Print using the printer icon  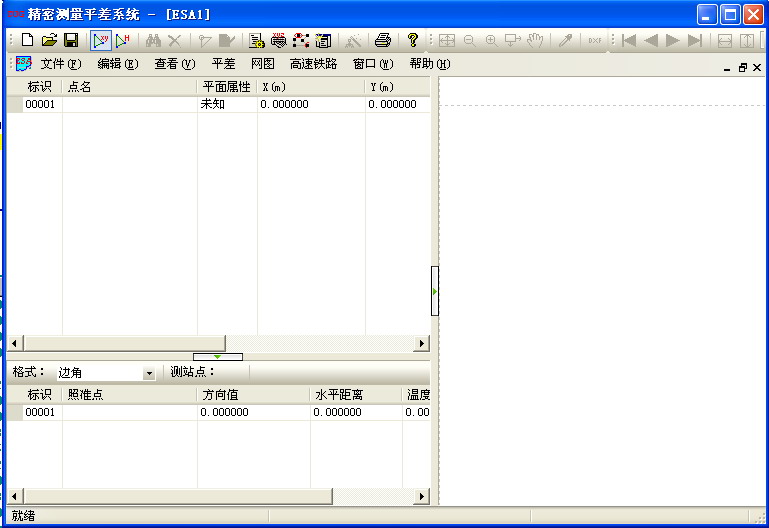pos(383,40)
